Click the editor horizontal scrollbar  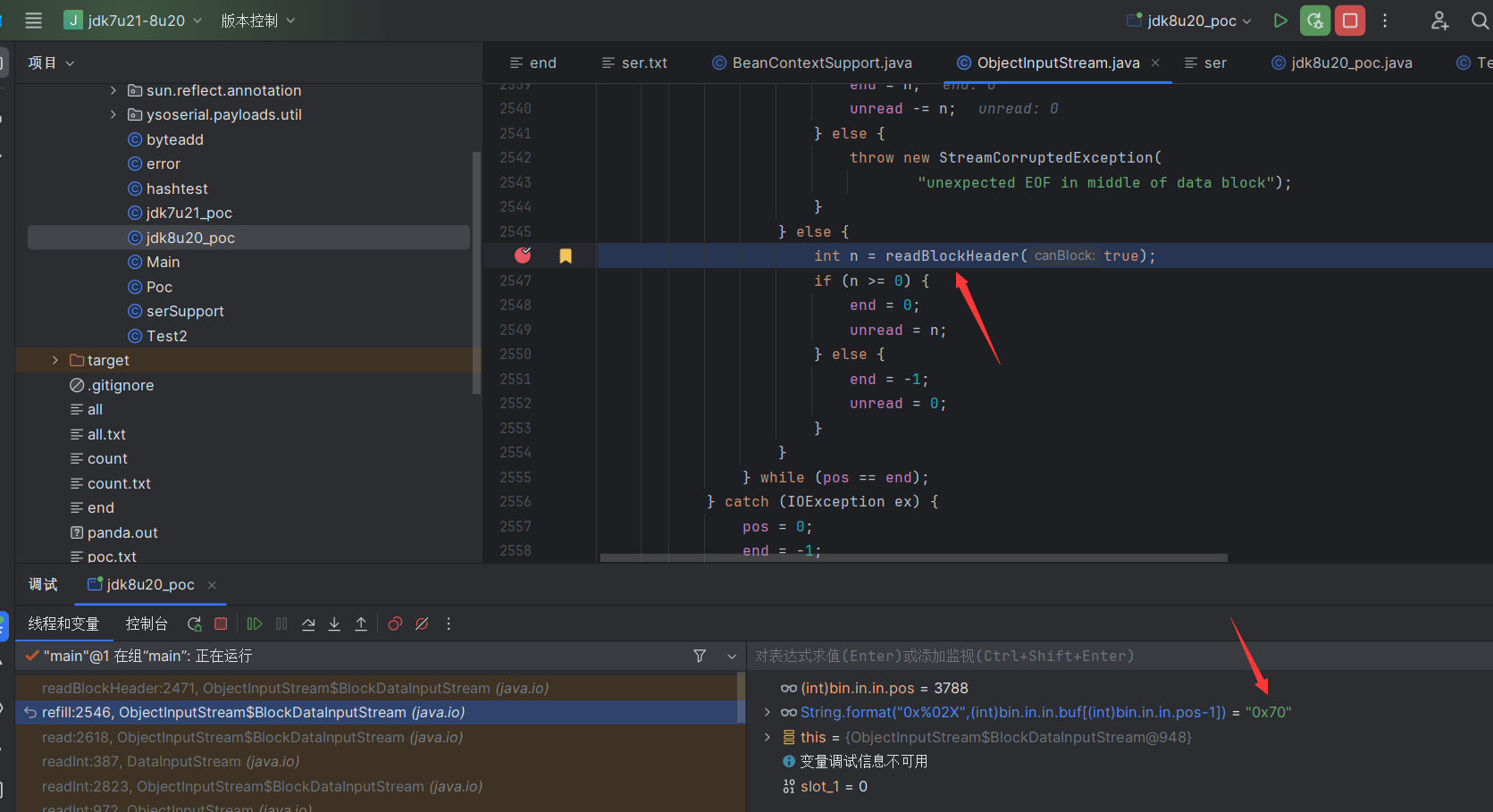tap(913, 557)
